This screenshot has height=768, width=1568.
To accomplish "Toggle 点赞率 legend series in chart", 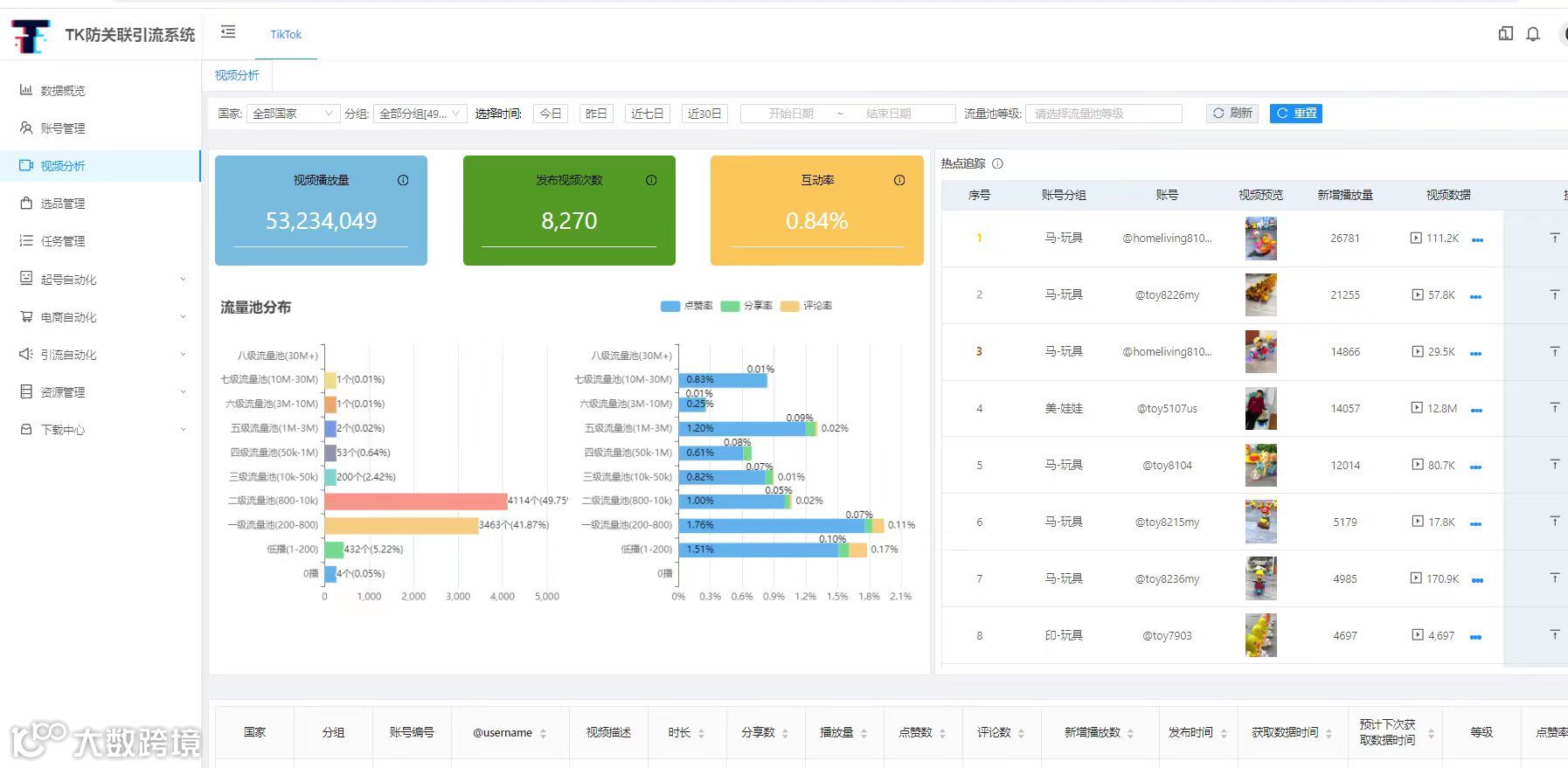I will 686,306.
